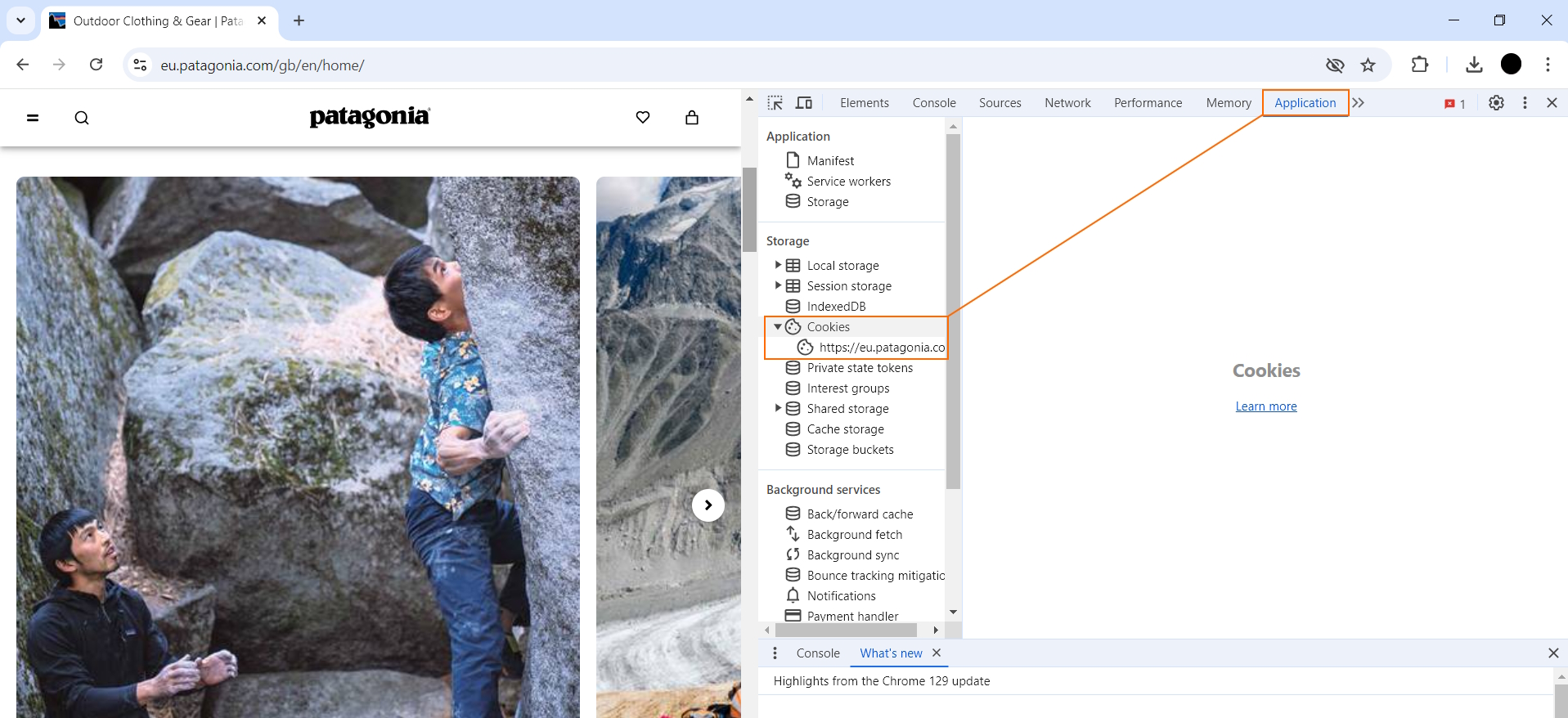
Task: Open the browser extensions puzzle icon
Action: [1420, 65]
